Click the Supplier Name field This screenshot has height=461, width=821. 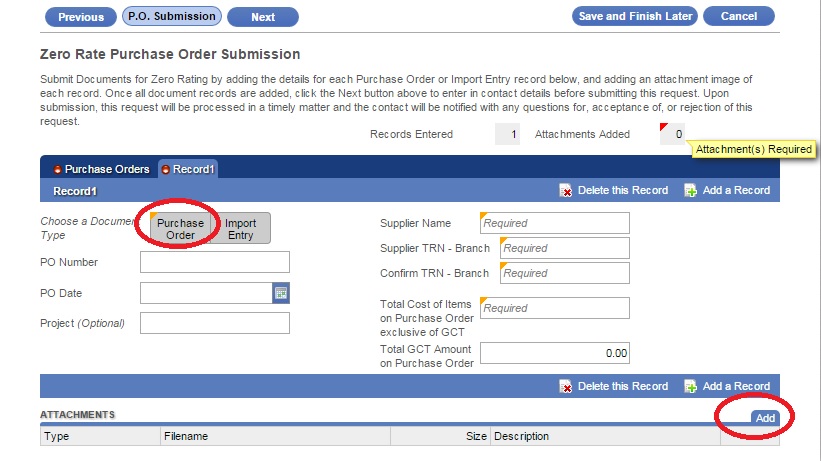(x=555, y=223)
